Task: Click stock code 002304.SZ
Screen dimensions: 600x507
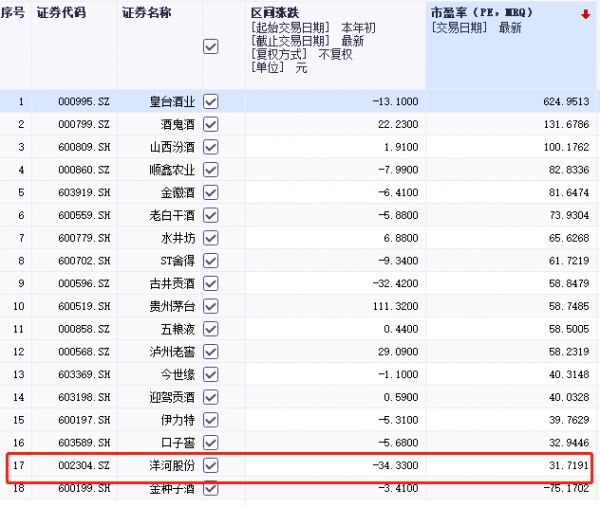Action: 74,465
